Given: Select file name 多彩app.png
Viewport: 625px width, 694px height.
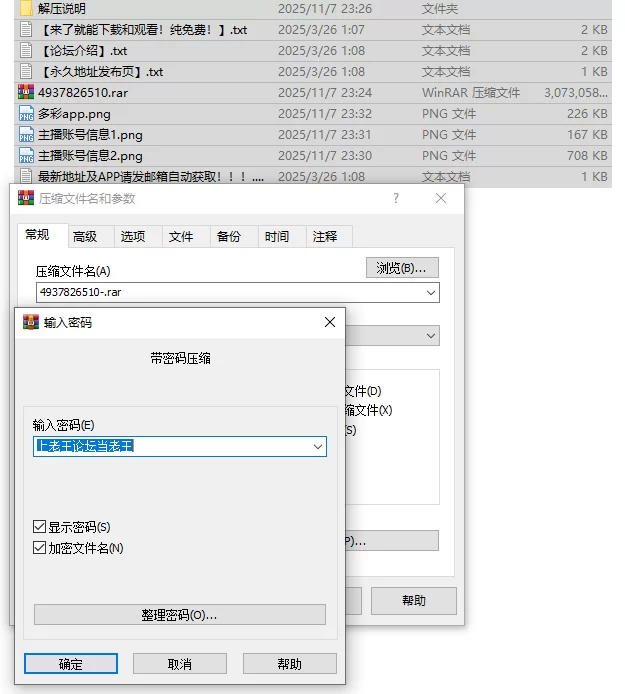Looking at the screenshot, I should [x=74, y=114].
